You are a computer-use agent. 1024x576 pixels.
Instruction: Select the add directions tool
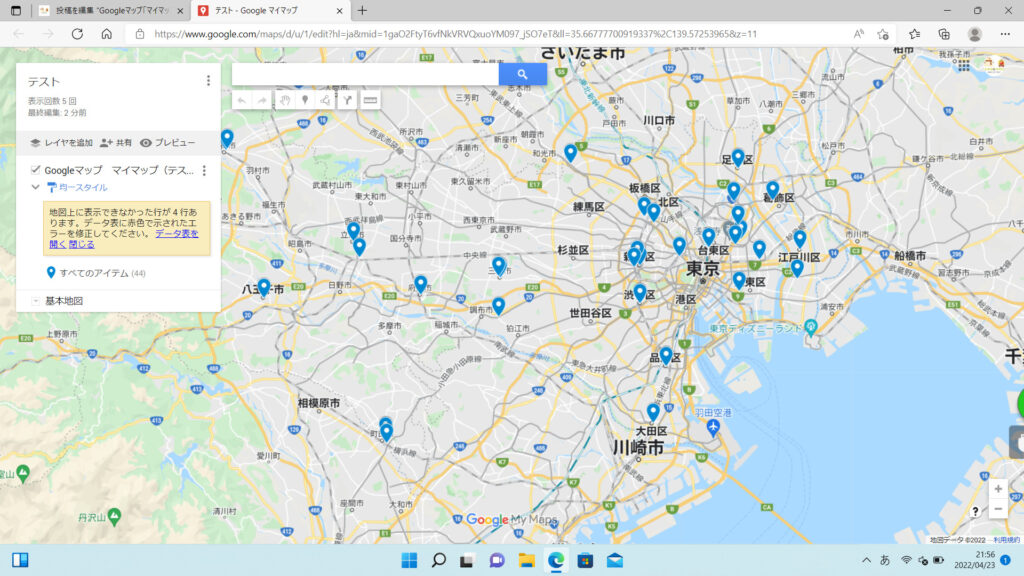347,100
